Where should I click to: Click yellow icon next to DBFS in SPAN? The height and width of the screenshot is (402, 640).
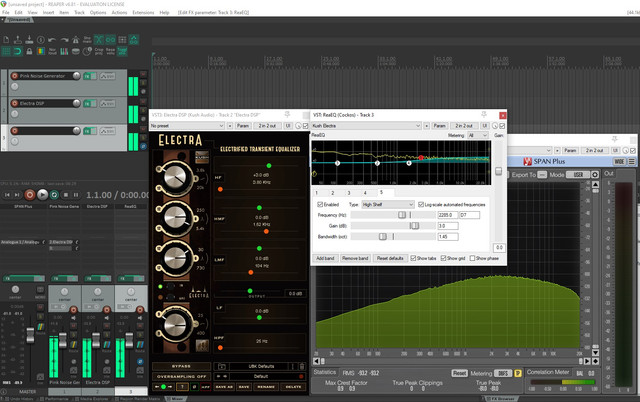(518, 373)
